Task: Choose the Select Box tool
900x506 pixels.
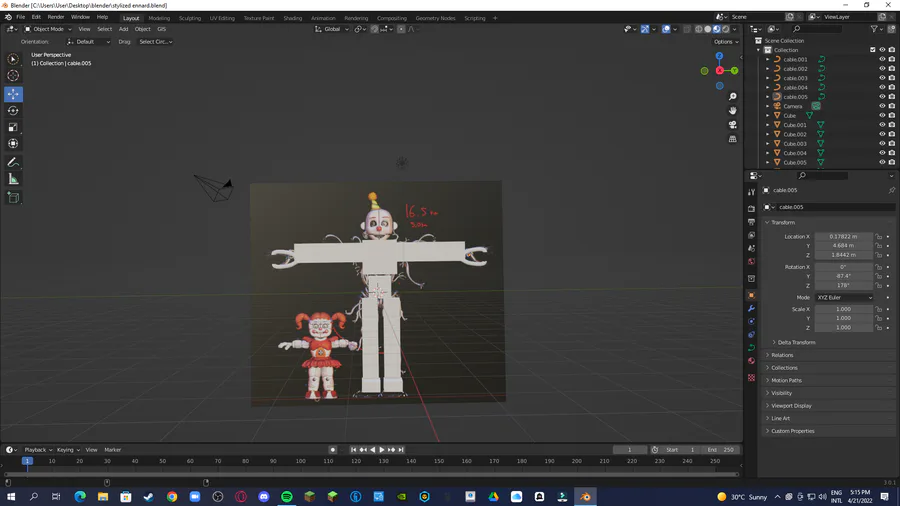Action: point(13,59)
